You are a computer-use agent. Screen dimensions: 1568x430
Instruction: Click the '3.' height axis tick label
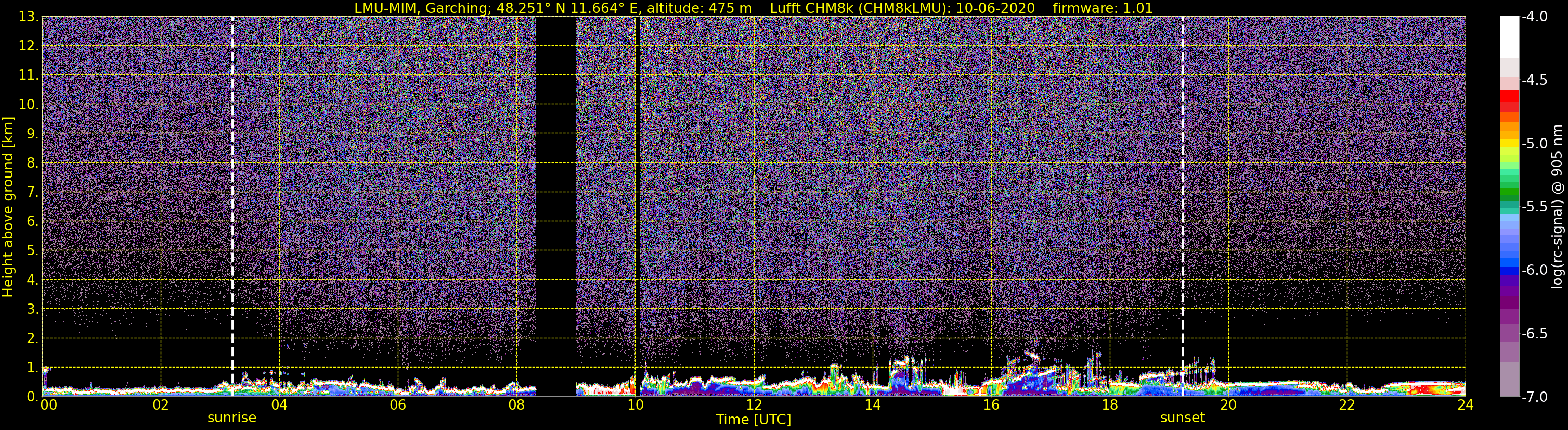(32, 309)
